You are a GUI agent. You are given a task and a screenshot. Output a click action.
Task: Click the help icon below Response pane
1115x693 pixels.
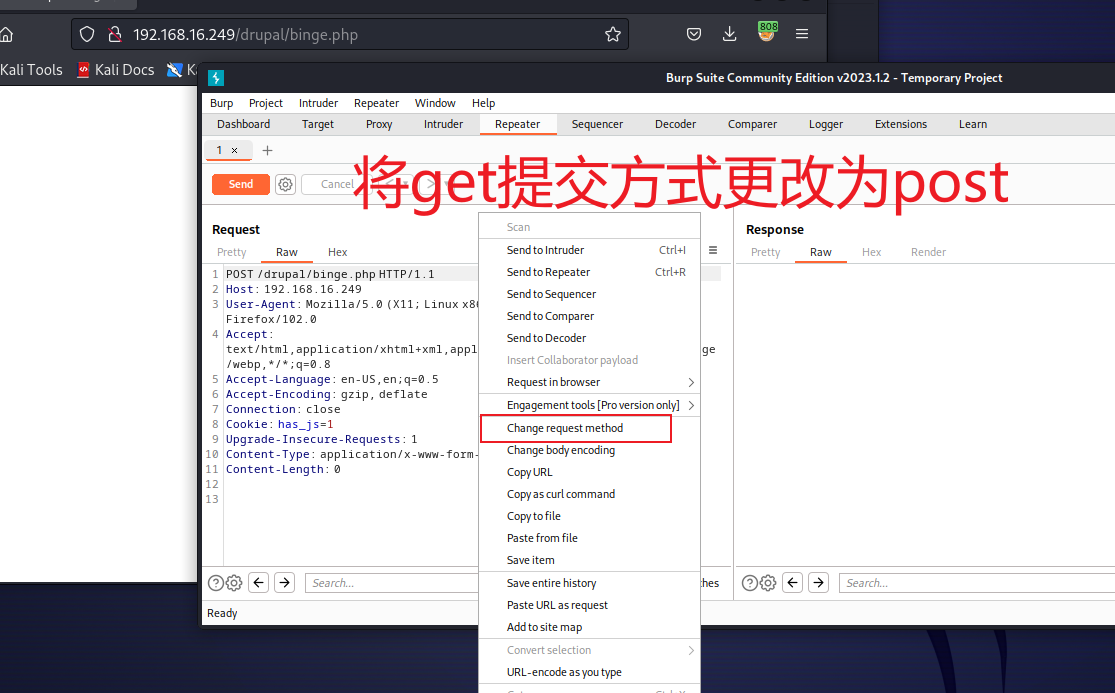[x=749, y=583]
